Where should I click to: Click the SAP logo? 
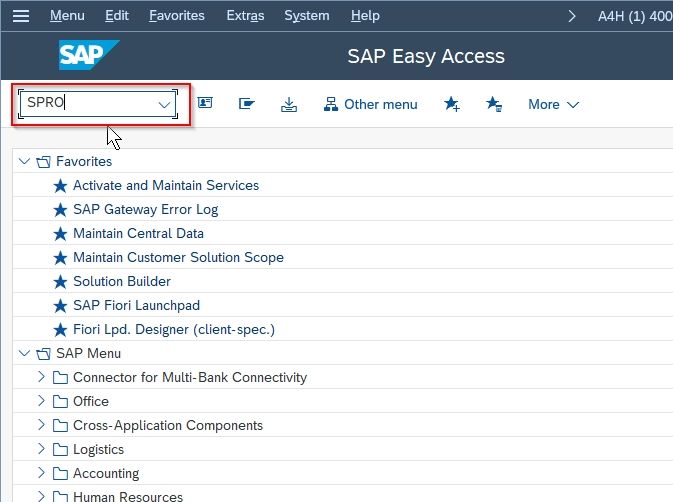tap(89, 55)
